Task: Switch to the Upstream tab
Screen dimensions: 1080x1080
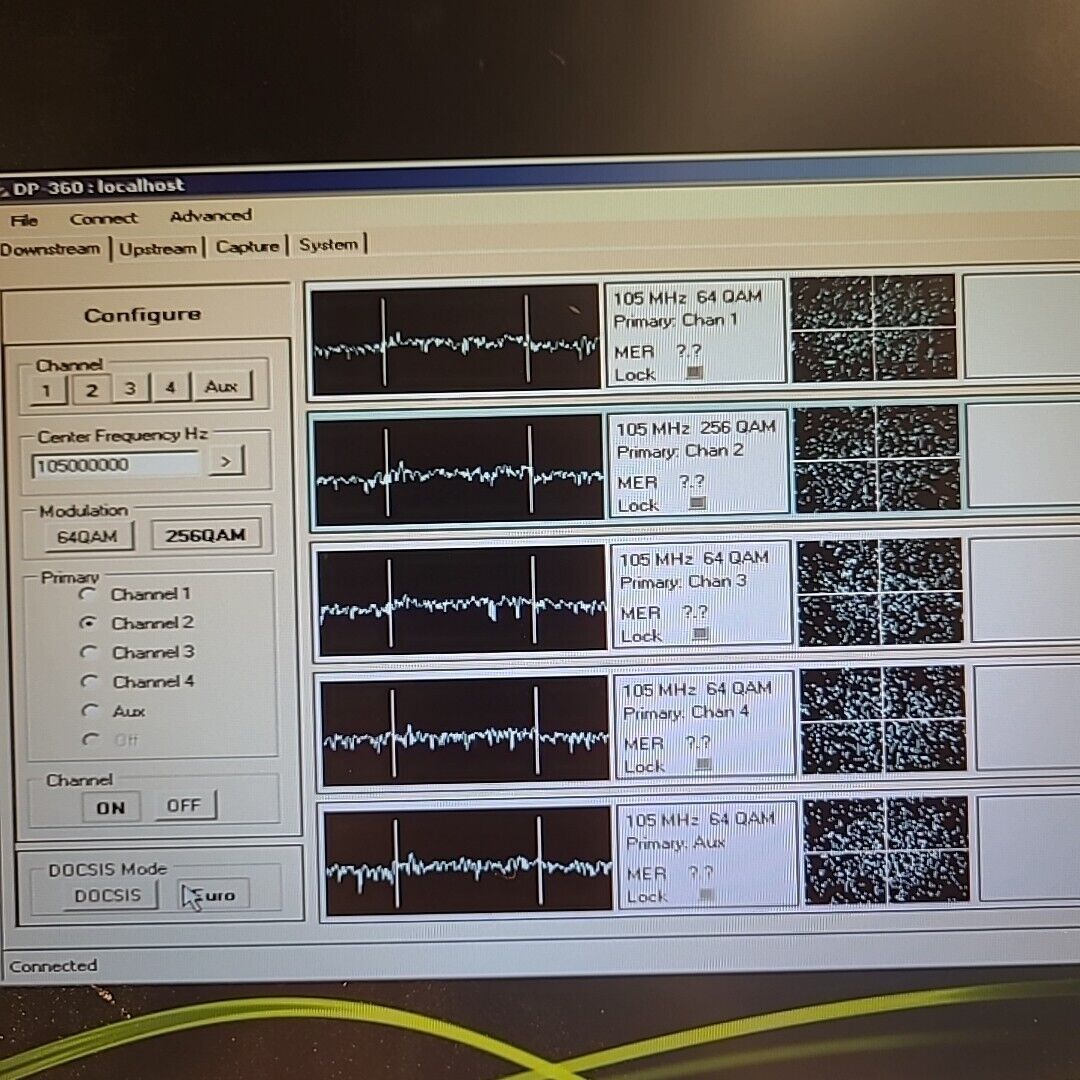Action: [x=158, y=248]
